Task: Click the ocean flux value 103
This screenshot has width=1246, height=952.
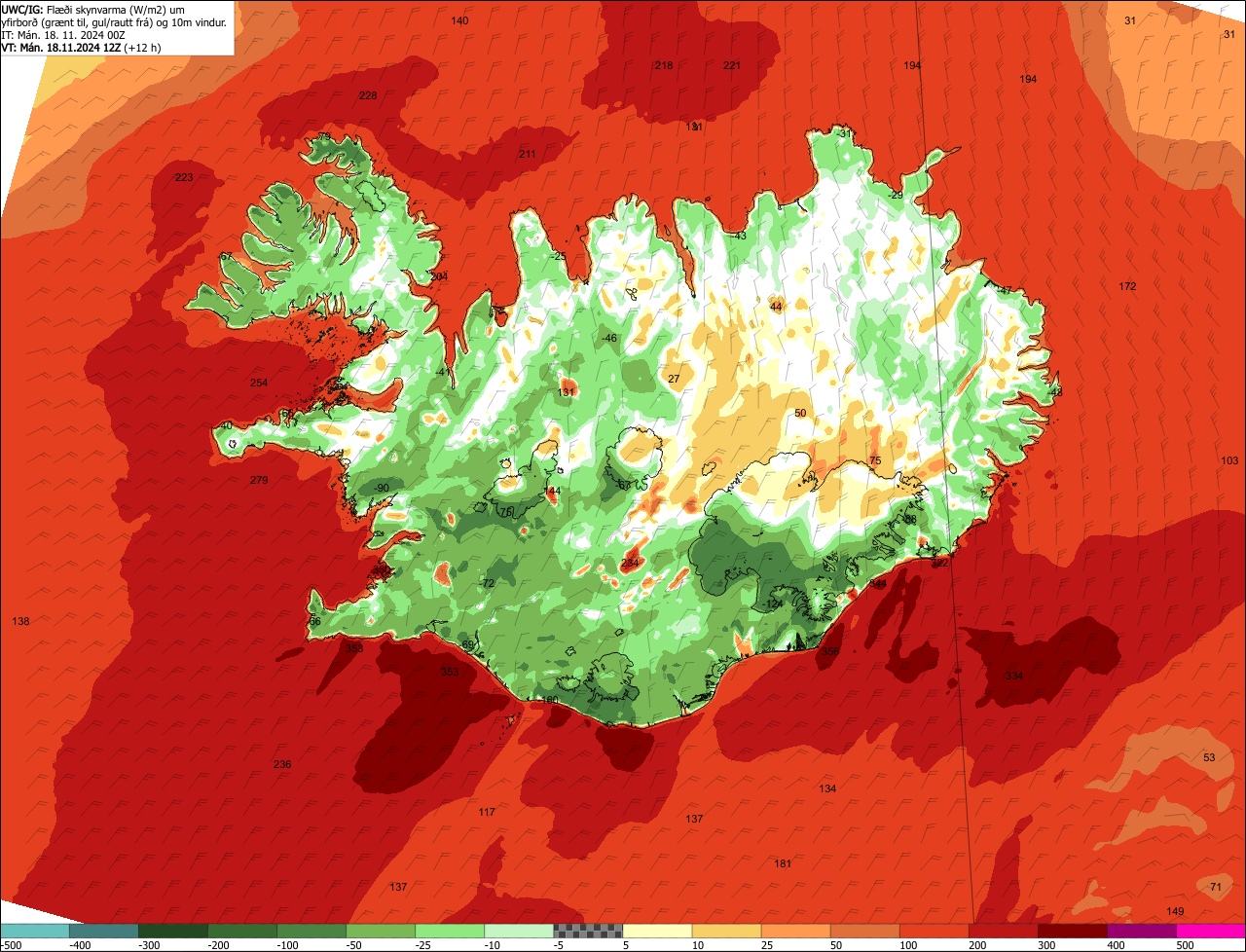Action: [1229, 460]
